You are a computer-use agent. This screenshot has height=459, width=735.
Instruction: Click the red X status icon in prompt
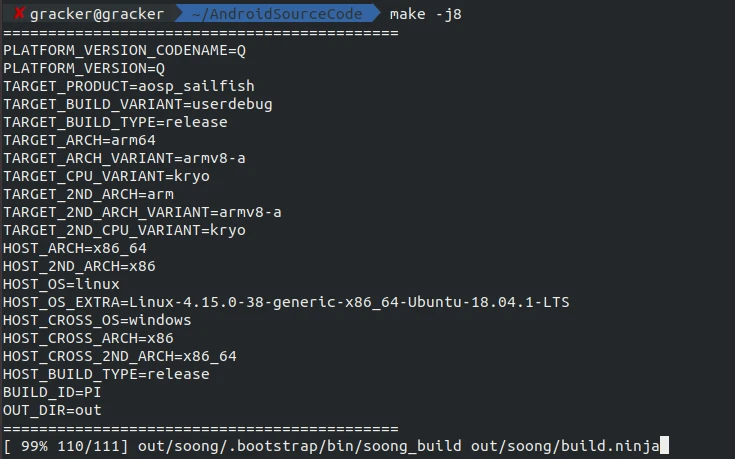19,13
